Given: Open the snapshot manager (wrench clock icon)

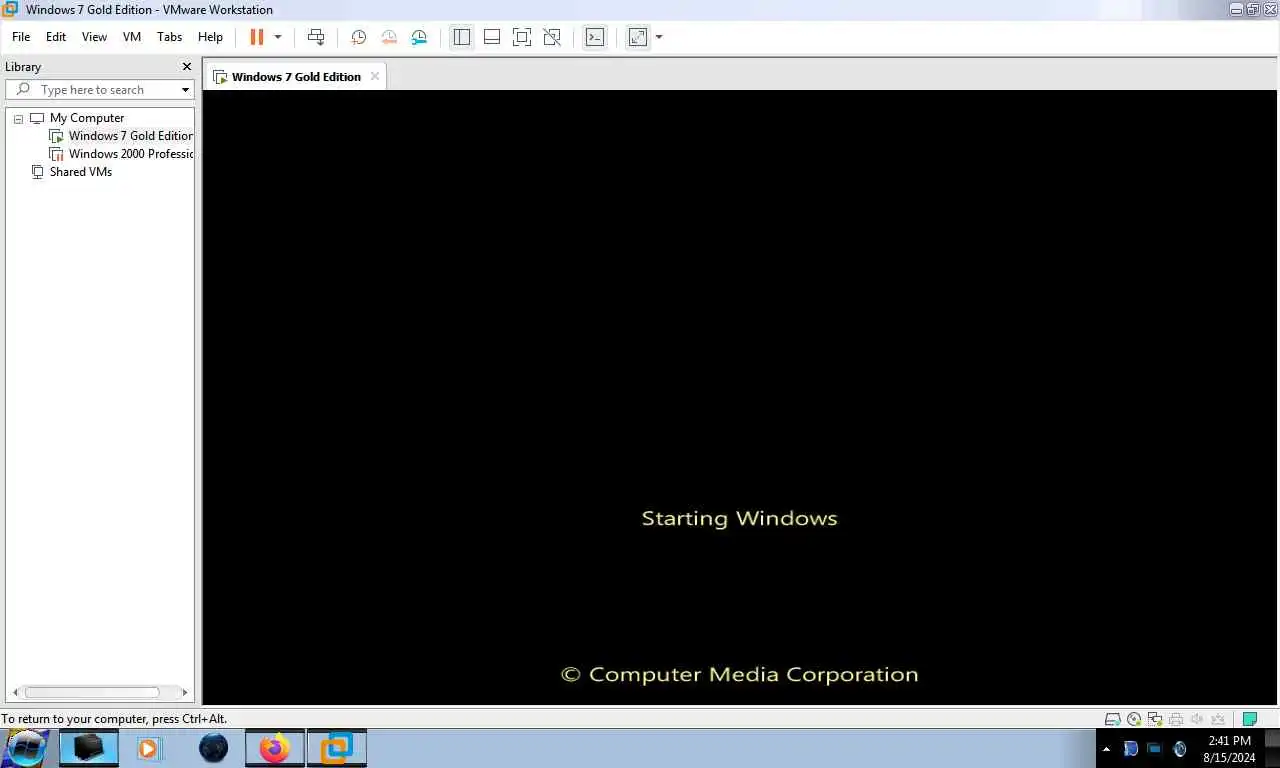Looking at the screenshot, I should coord(419,37).
